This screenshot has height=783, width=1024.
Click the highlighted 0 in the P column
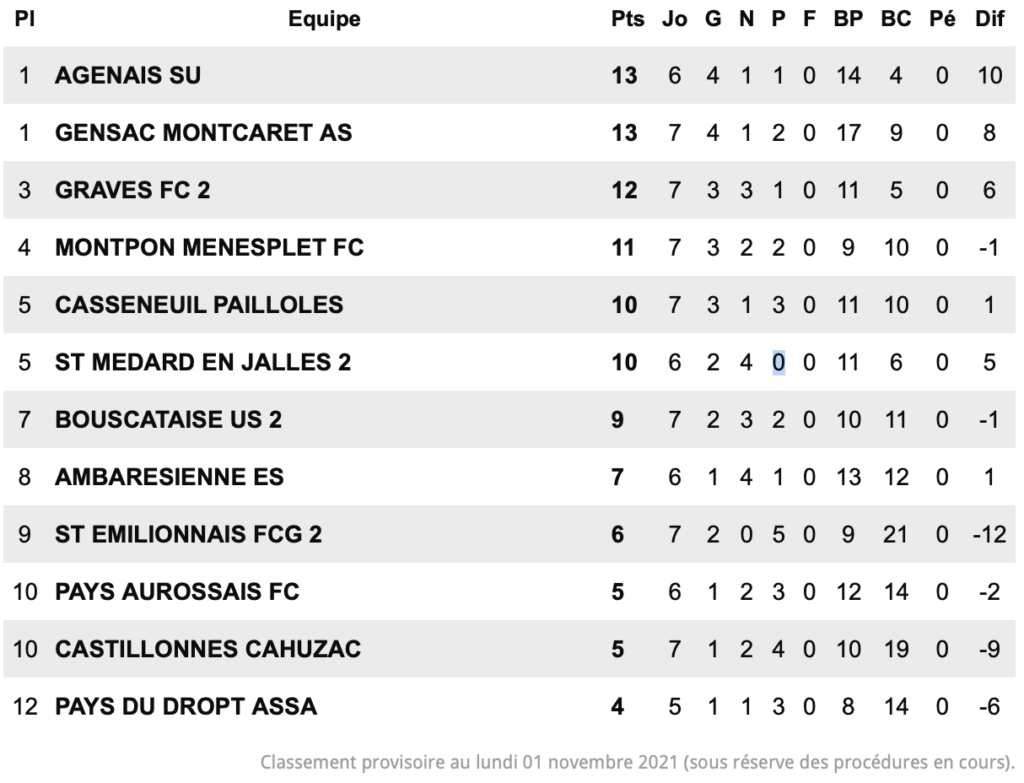[x=778, y=362]
